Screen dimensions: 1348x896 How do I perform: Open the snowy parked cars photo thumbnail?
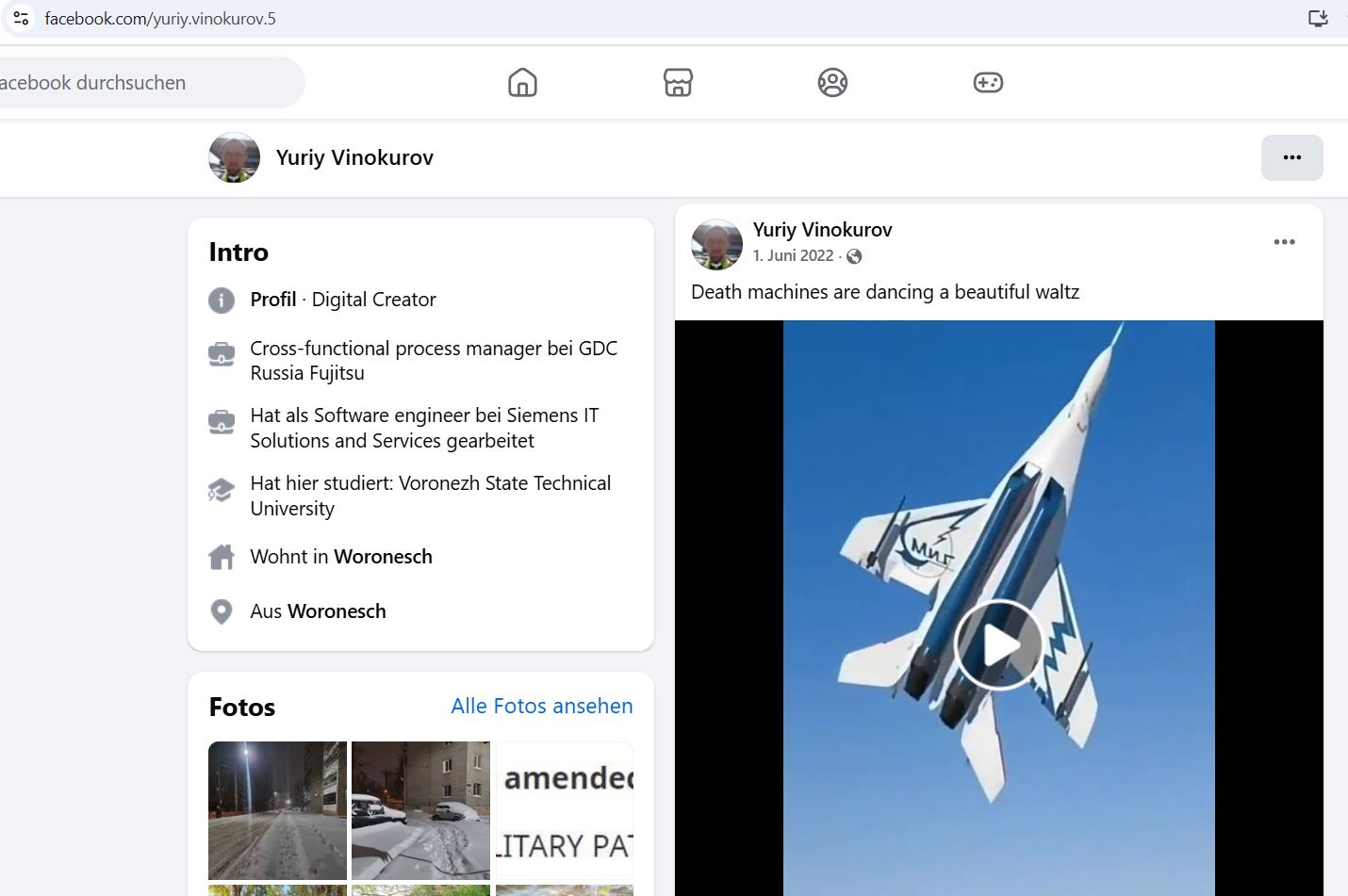pos(420,810)
